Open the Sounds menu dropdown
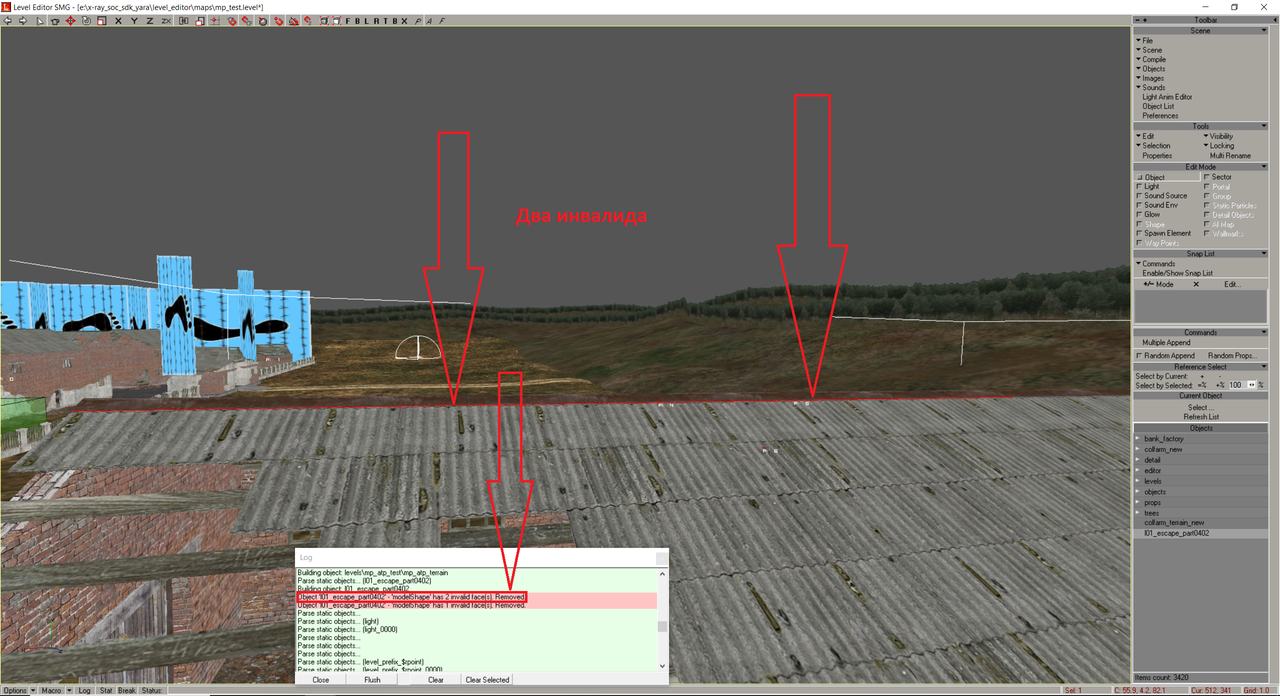 1150,88
